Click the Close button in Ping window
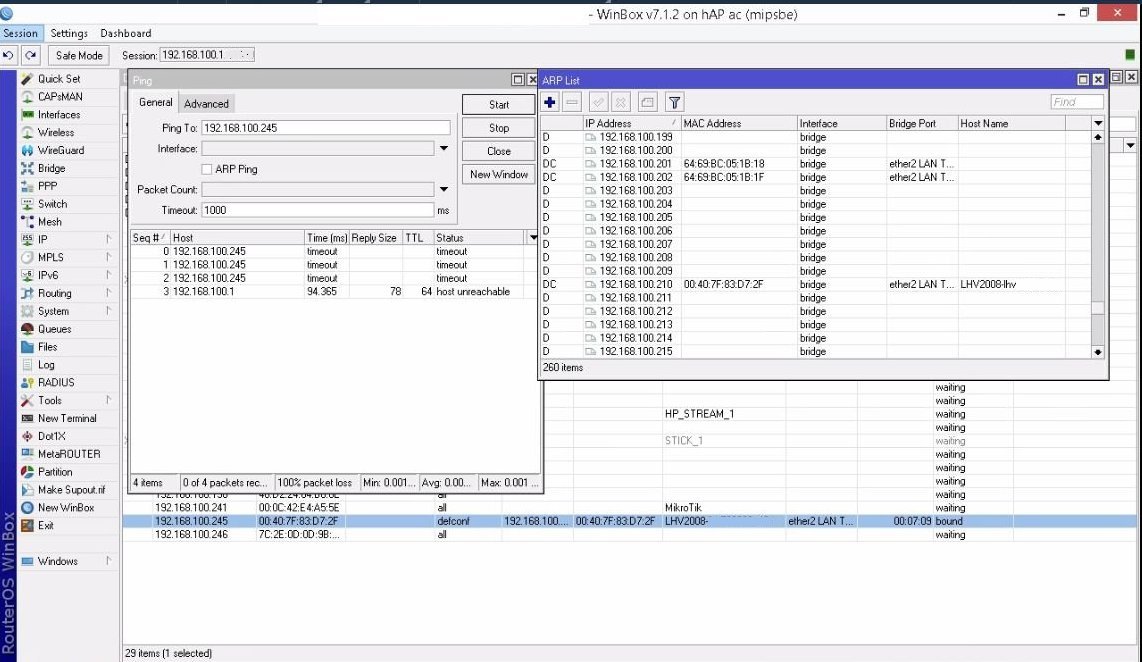This screenshot has width=1142, height=662. (499, 151)
